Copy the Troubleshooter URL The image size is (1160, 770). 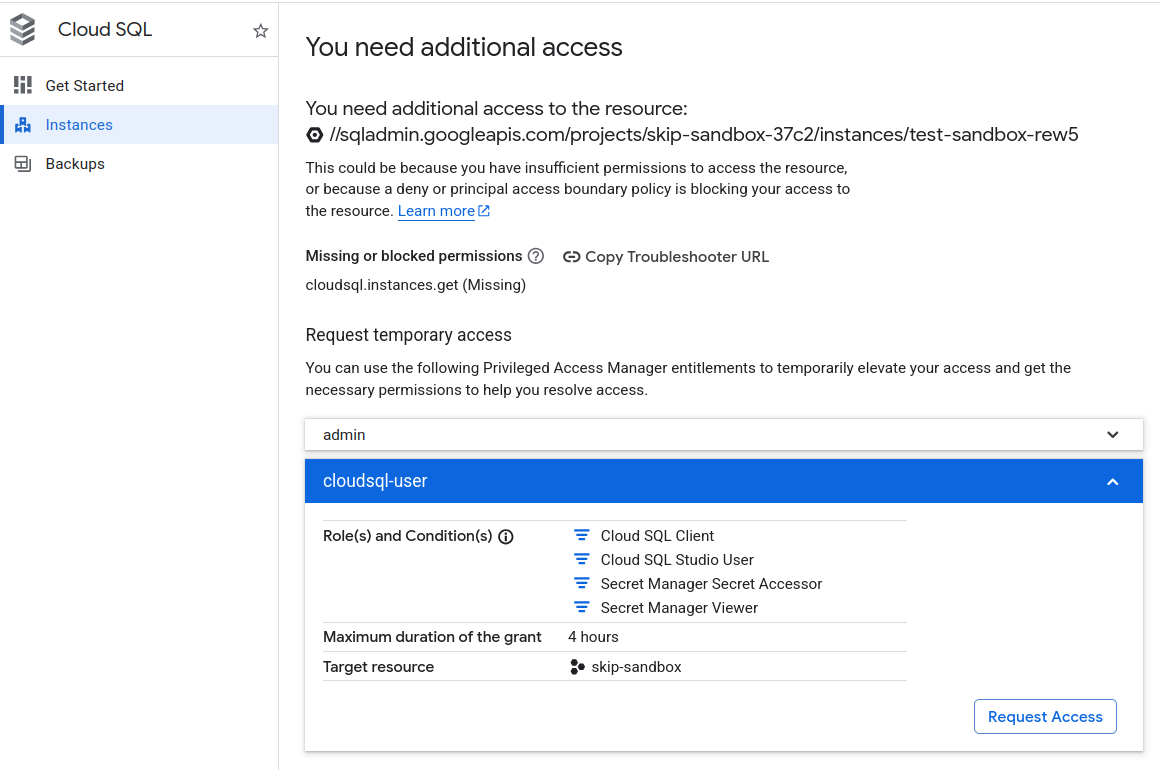[x=666, y=257]
